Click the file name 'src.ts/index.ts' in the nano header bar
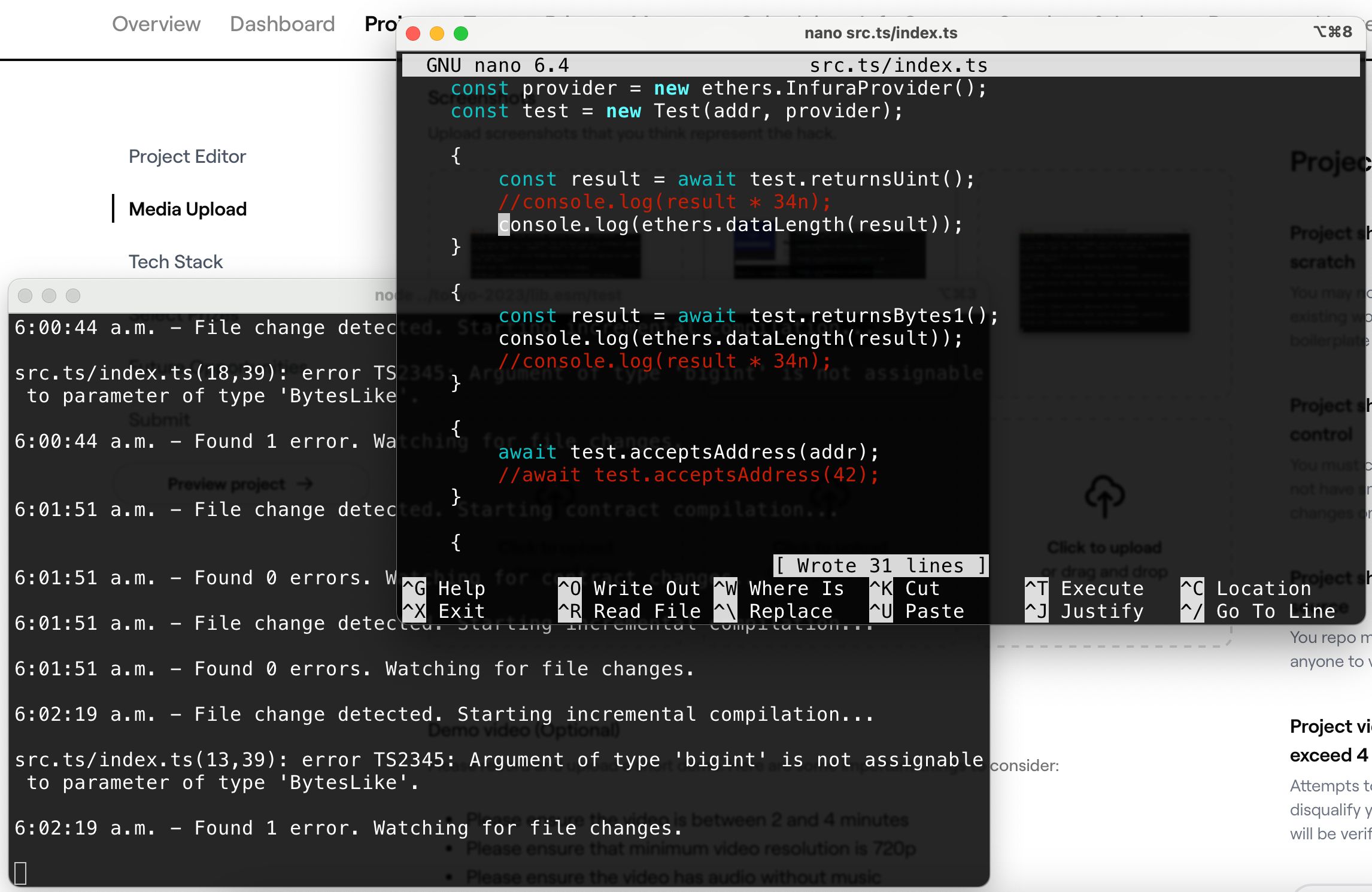1372x892 pixels. 899,65
